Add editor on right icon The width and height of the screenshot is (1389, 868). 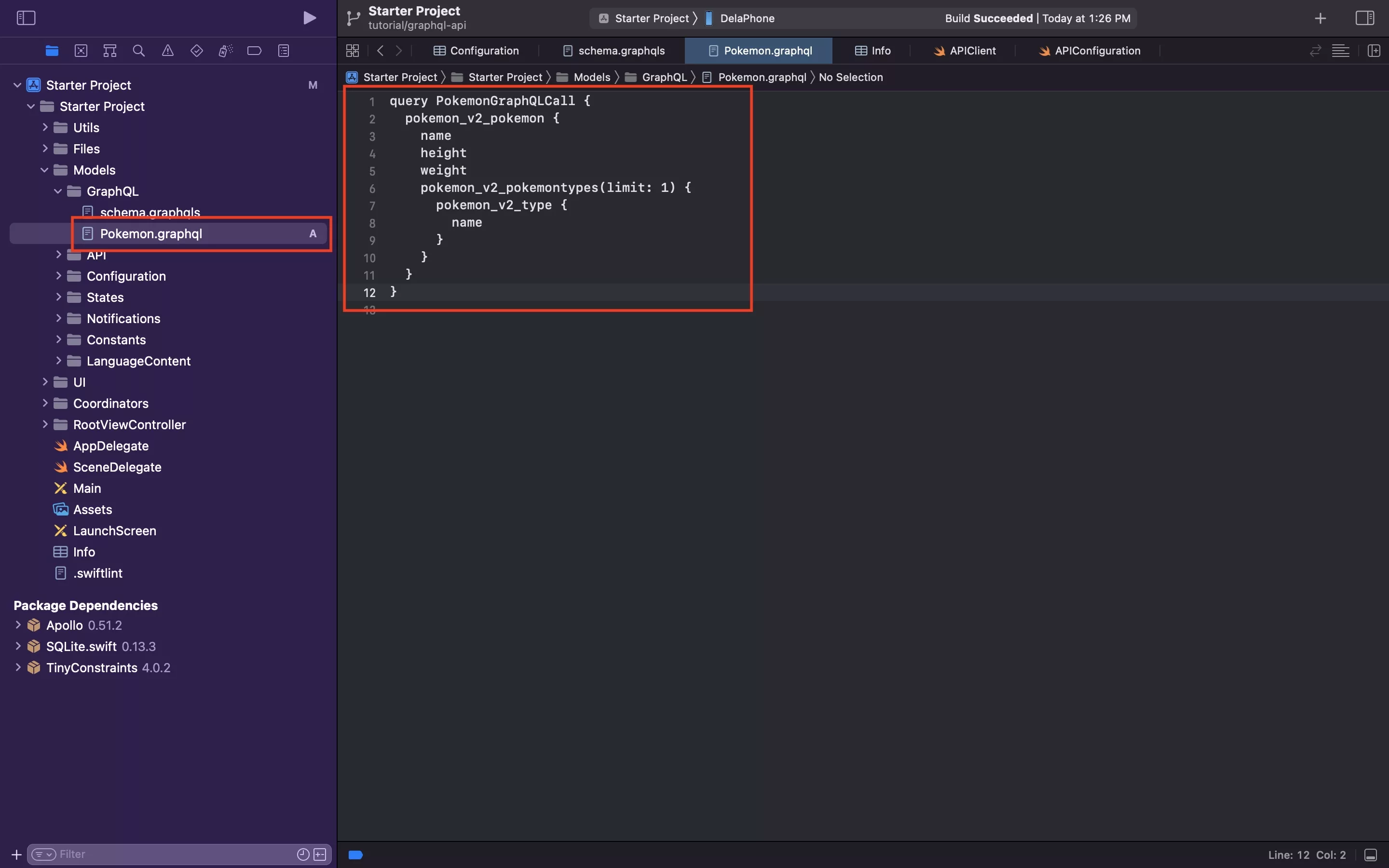[1374, 51]
